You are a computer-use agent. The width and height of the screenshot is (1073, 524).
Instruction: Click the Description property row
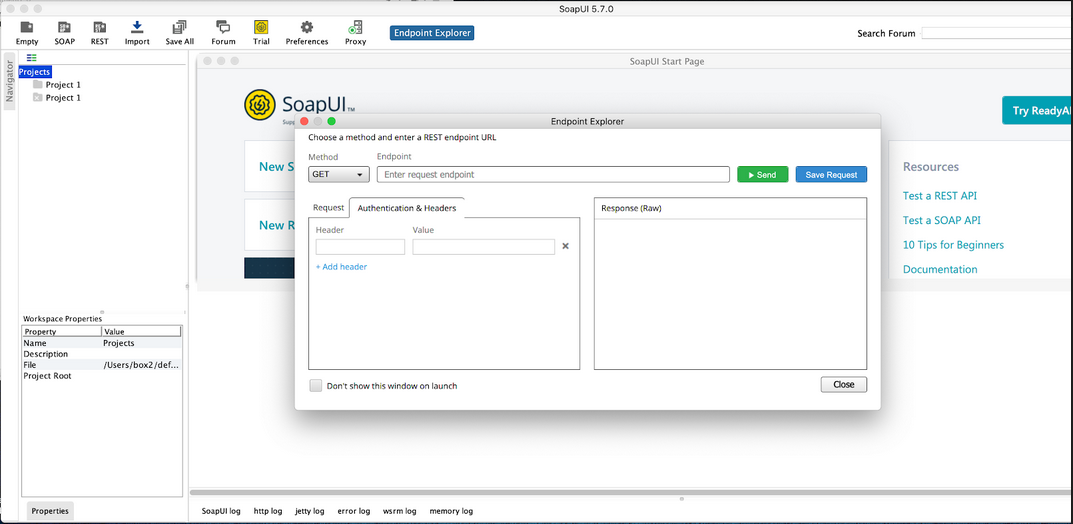pos(102,354)
